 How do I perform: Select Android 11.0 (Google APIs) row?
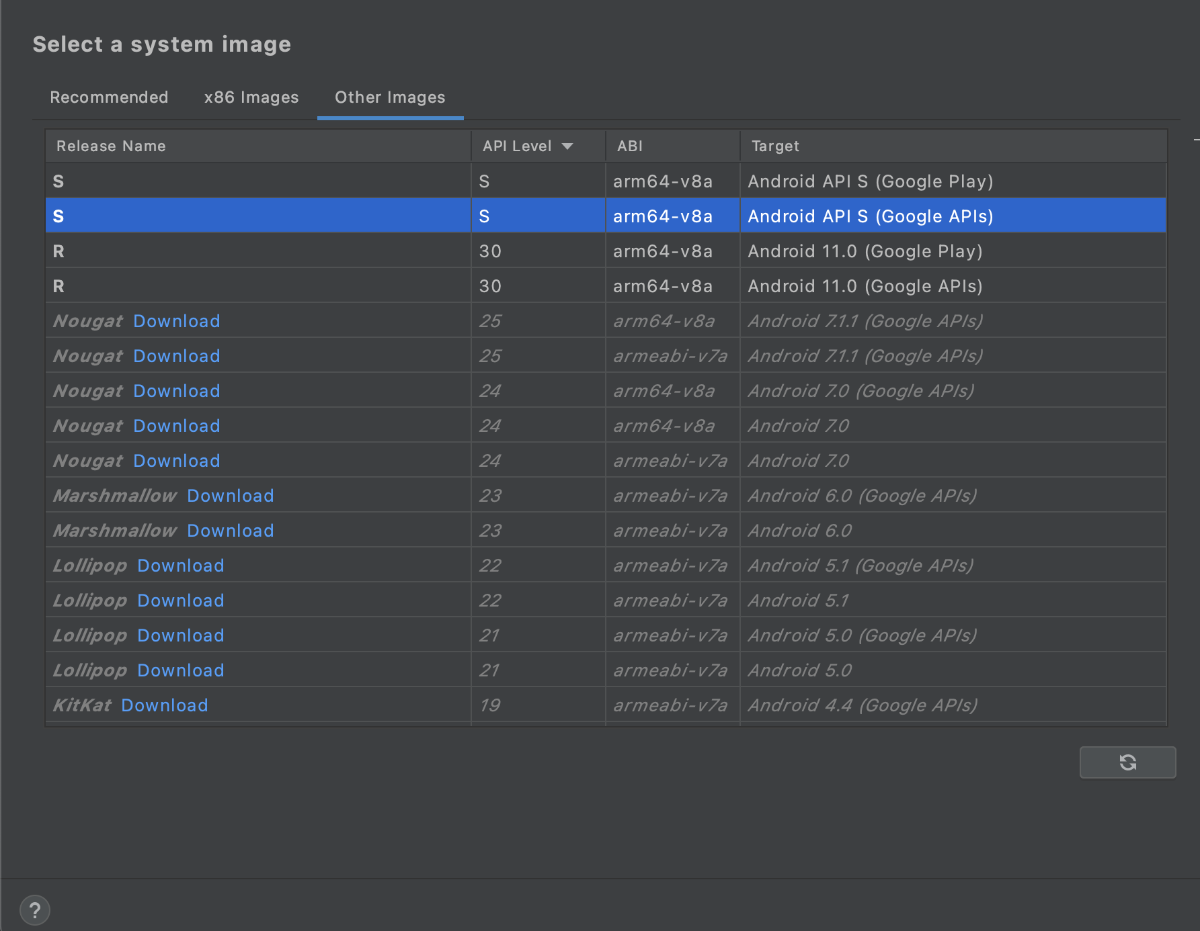[606, 286]
